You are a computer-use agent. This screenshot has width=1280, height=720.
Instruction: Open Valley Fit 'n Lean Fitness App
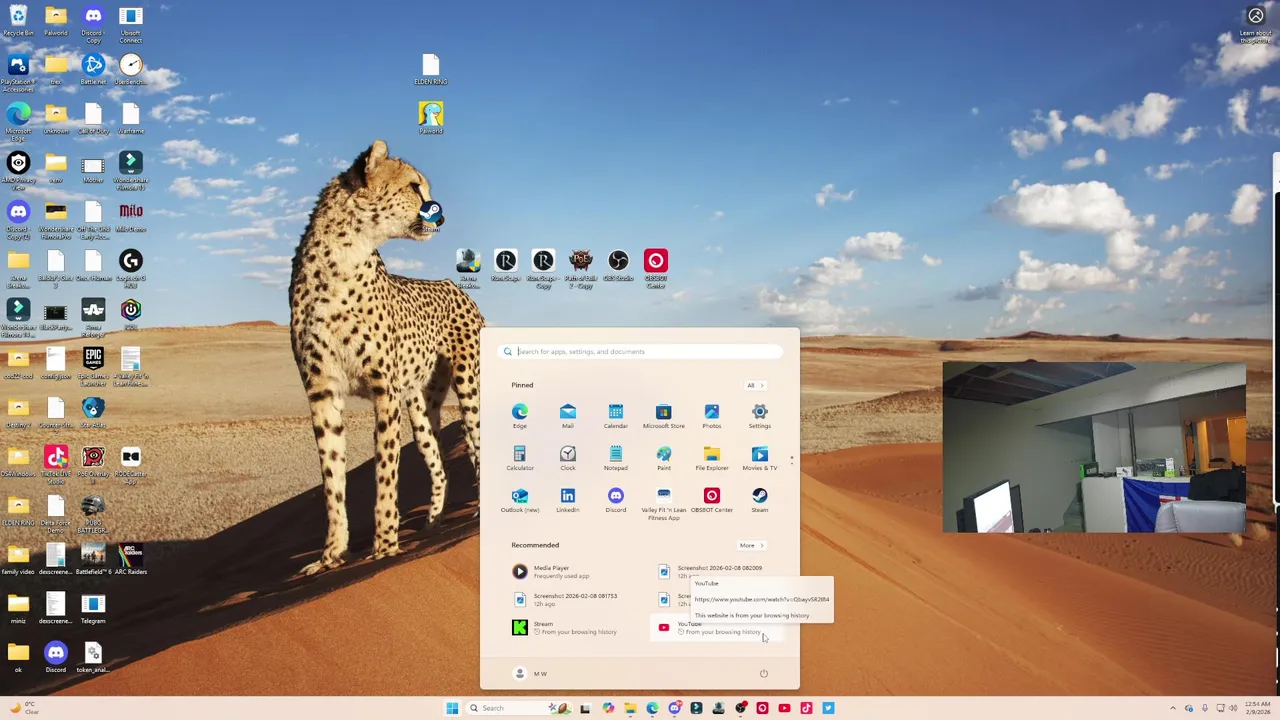(664, 504)
